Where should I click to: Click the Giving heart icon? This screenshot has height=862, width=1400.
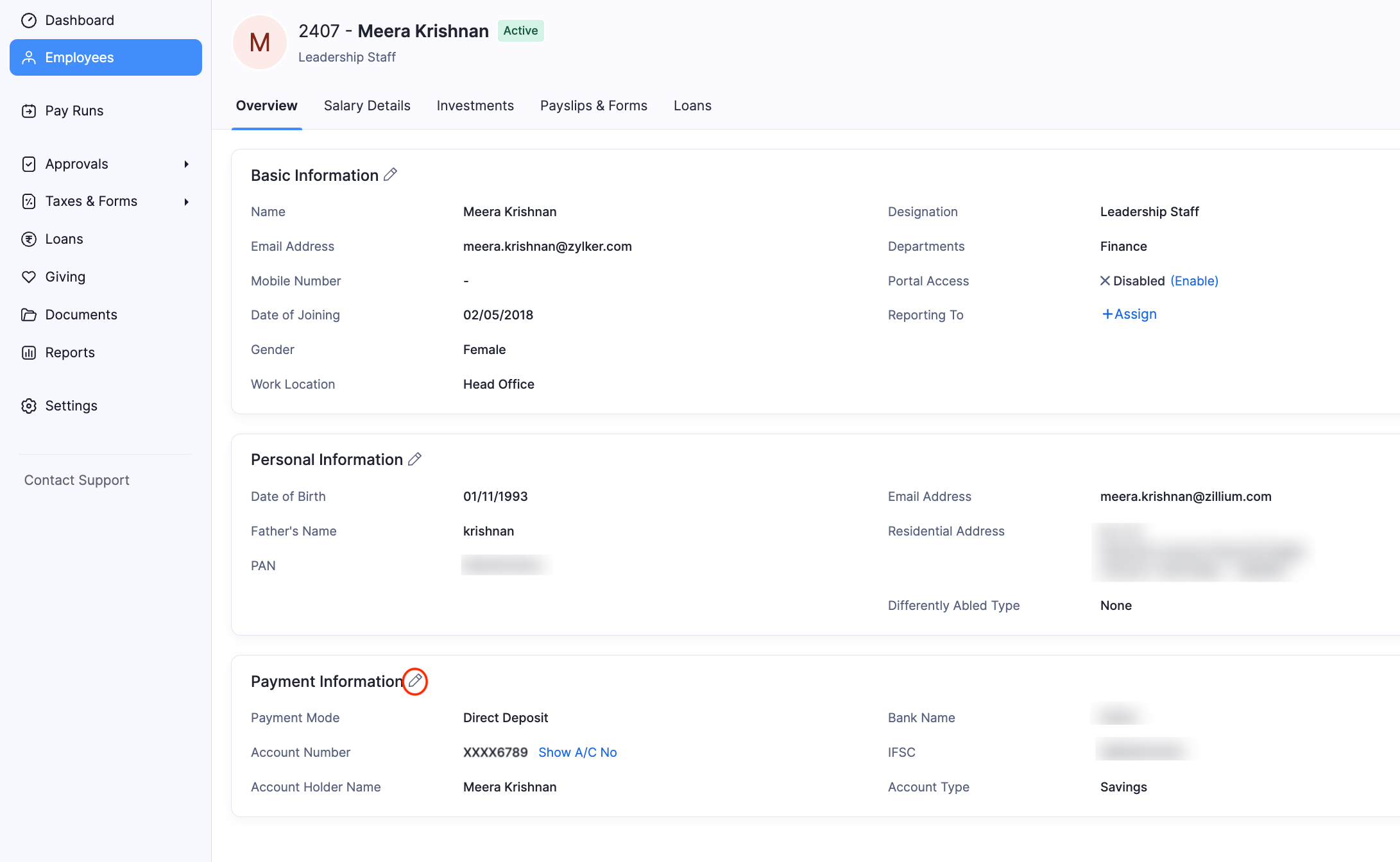pyautogui.click(x=29, y=276)
